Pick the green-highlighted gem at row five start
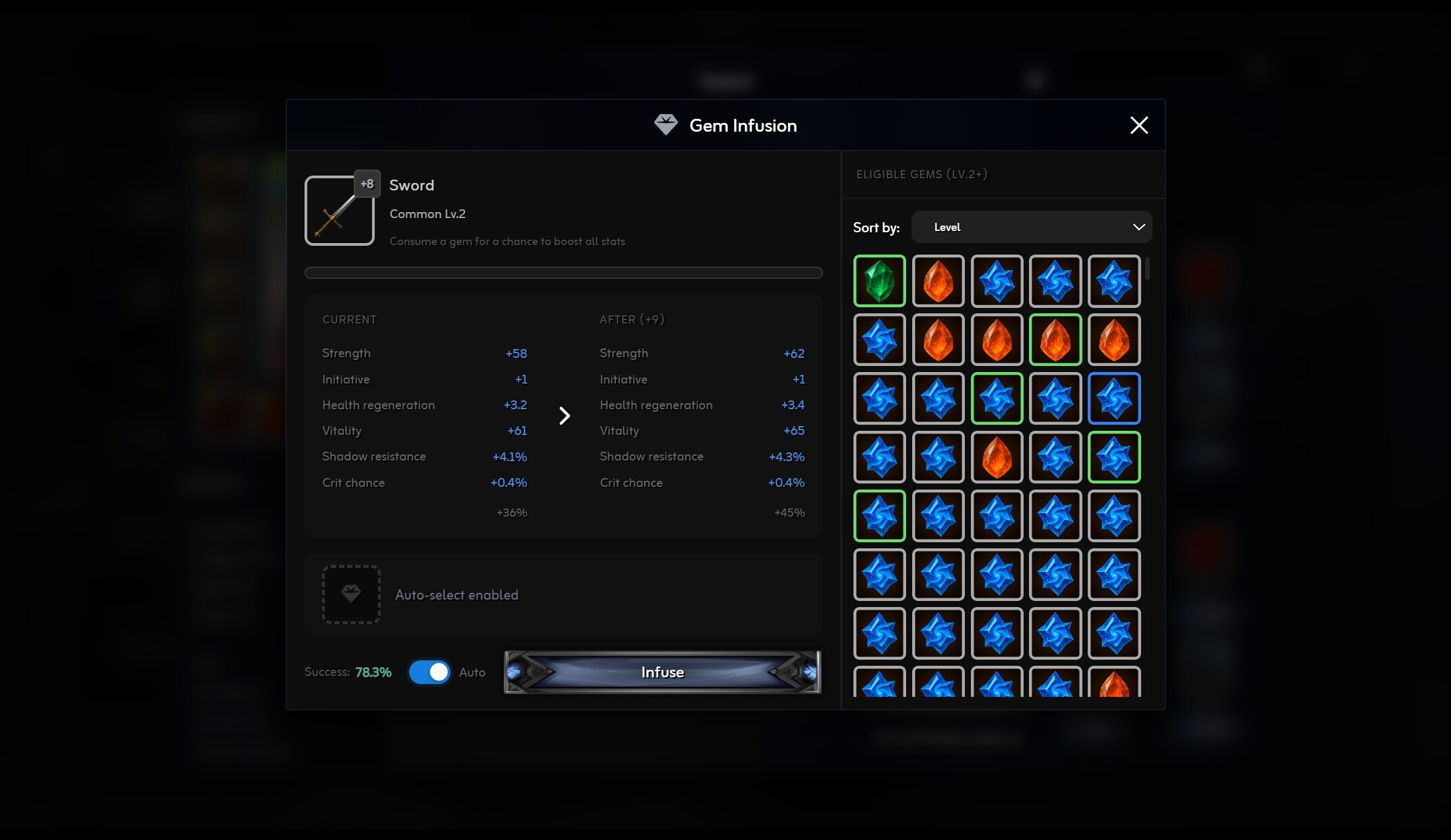The width and height of the screenshot is (1451, 840). pyautogui.click(x=879, y=516)
